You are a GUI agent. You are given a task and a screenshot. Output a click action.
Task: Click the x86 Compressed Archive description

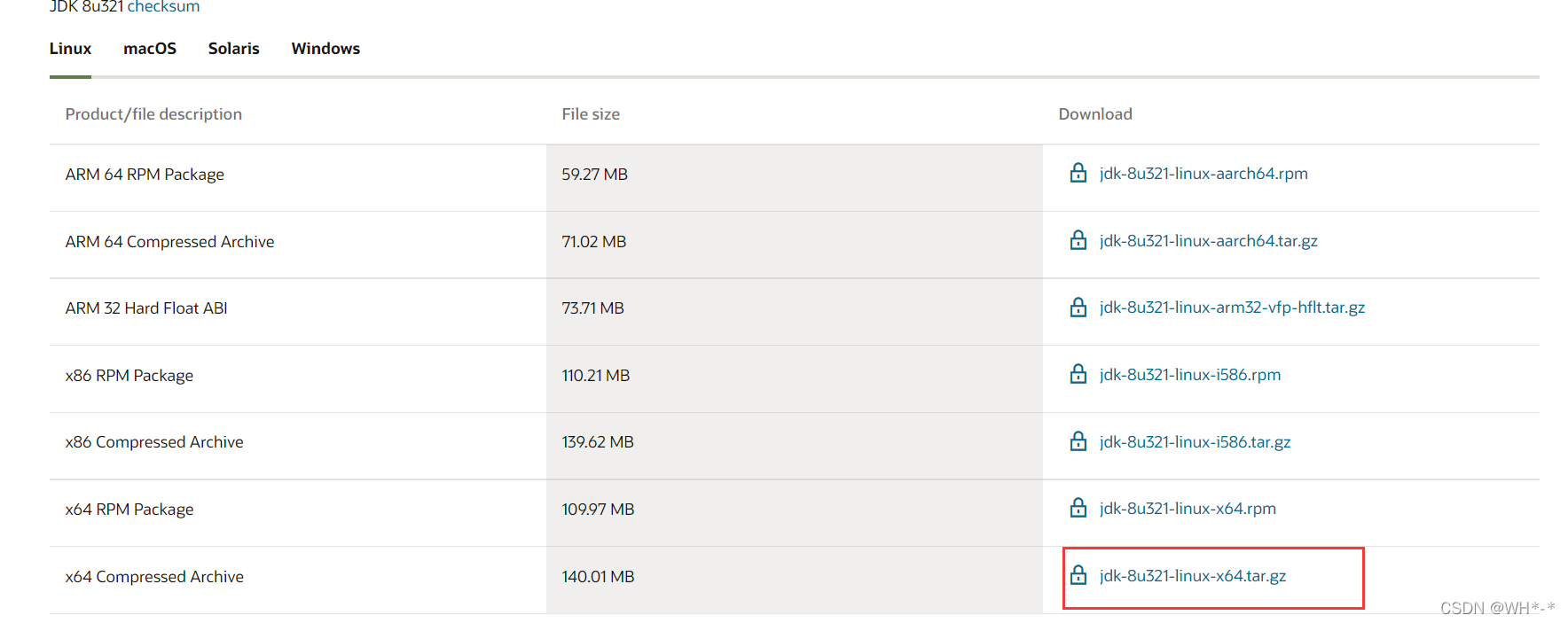coord(154,442)
